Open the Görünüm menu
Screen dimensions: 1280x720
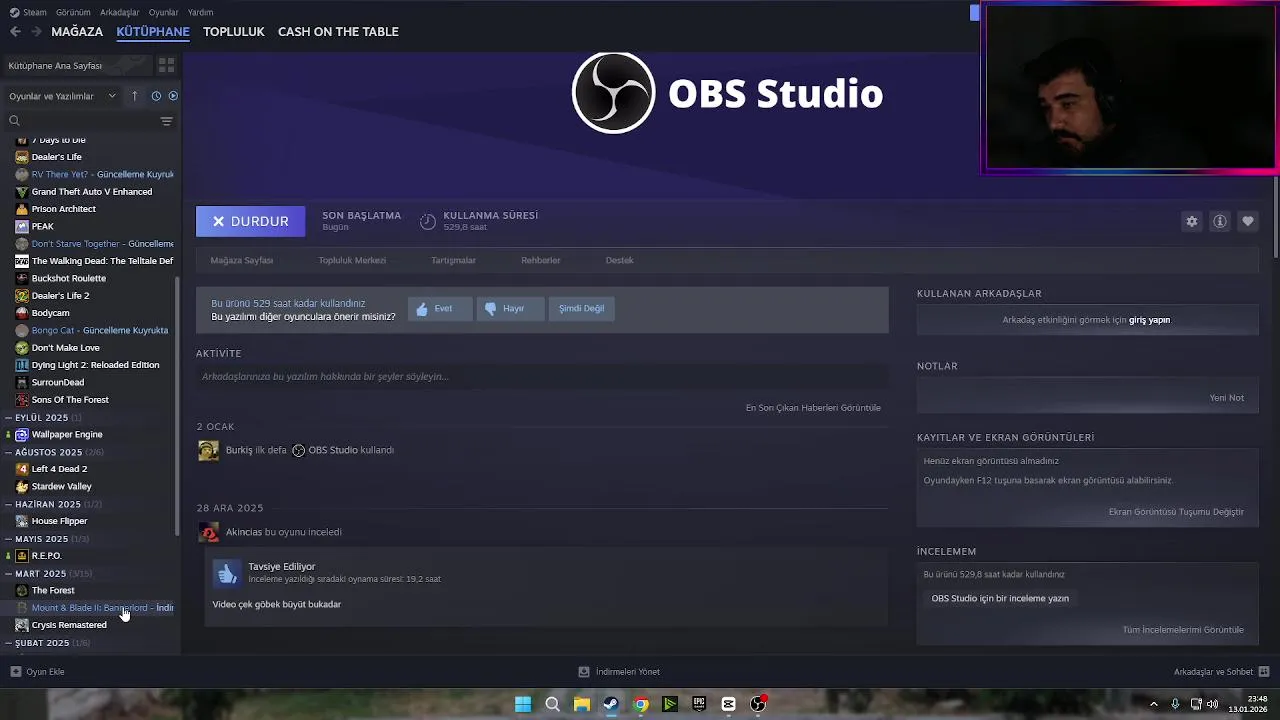pos(73,12)
